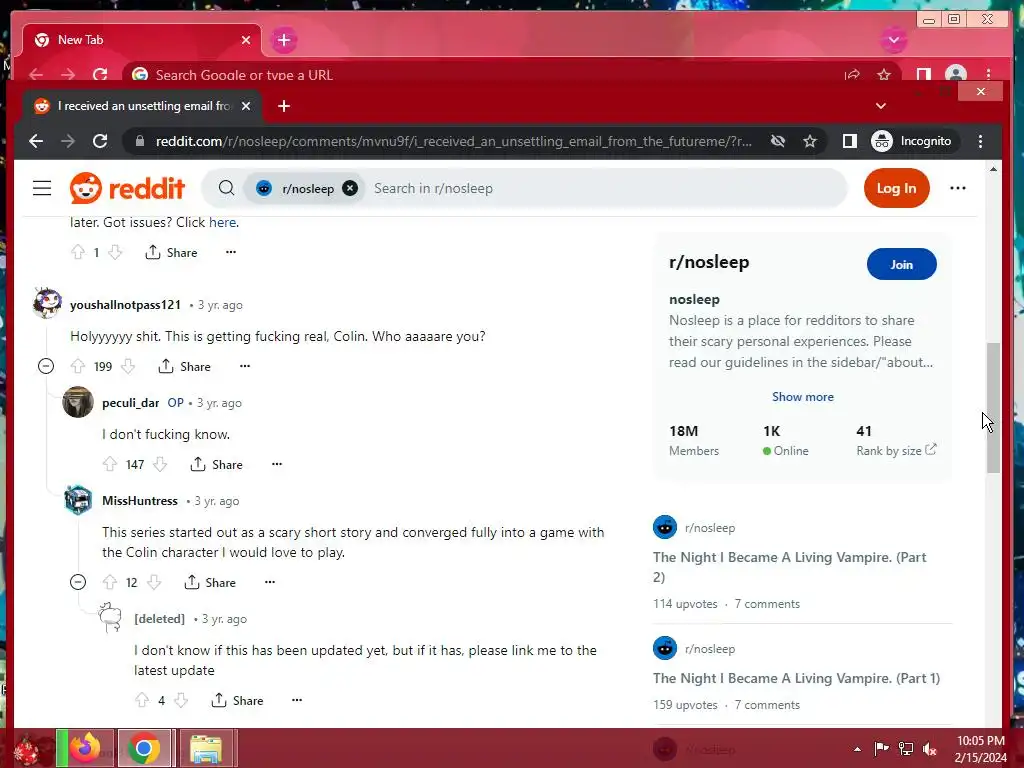This screenshot has height=768, width=1024.
Task: Open the peculi_dar profile link
Action: tap(131, 403)
